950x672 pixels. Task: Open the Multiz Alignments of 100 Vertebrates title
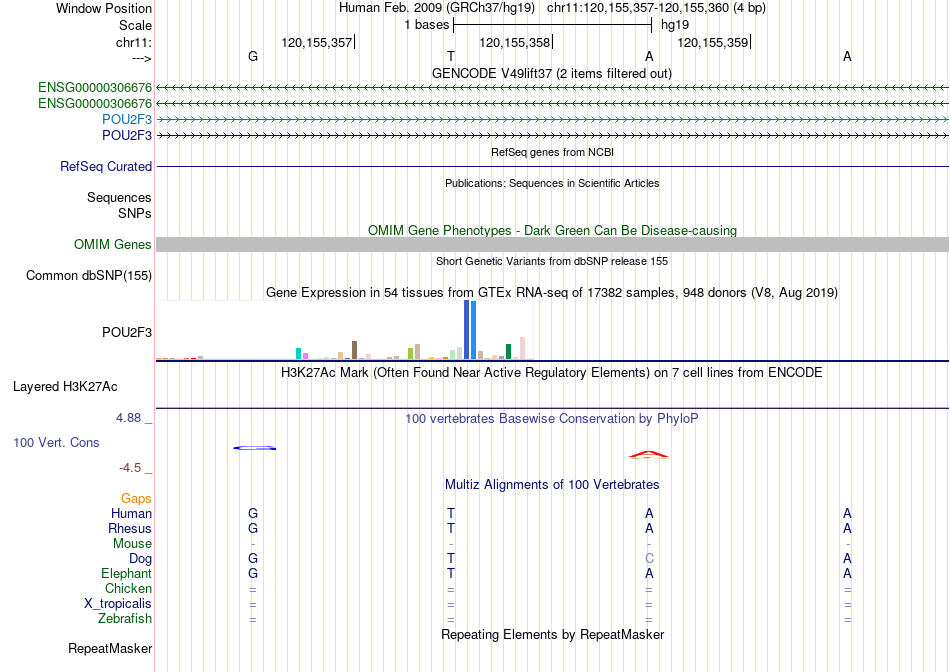pos(552,485)
